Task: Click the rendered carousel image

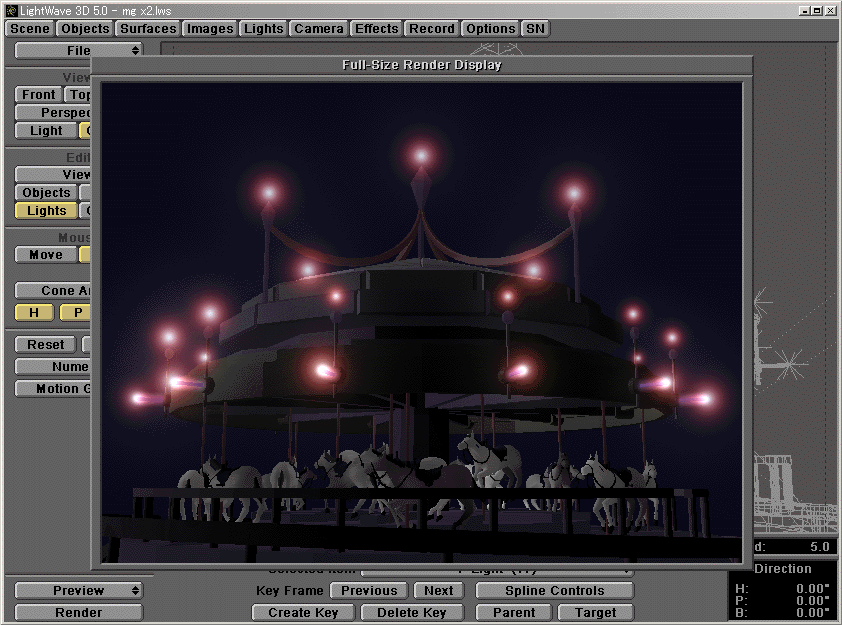Action: coord(421,322)
